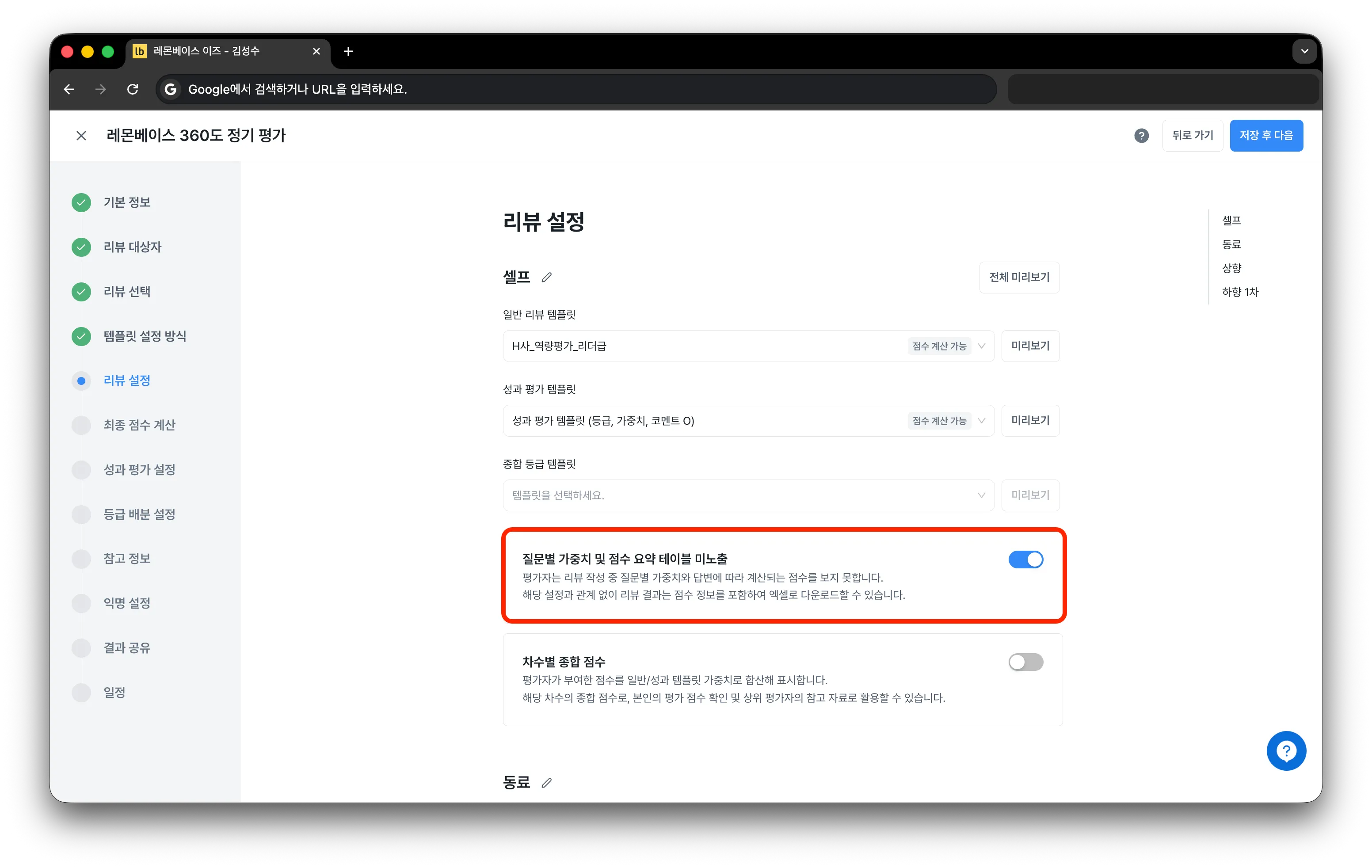
Task: Go to the 최종 점수 계산 step
Action: click(139, 425)
